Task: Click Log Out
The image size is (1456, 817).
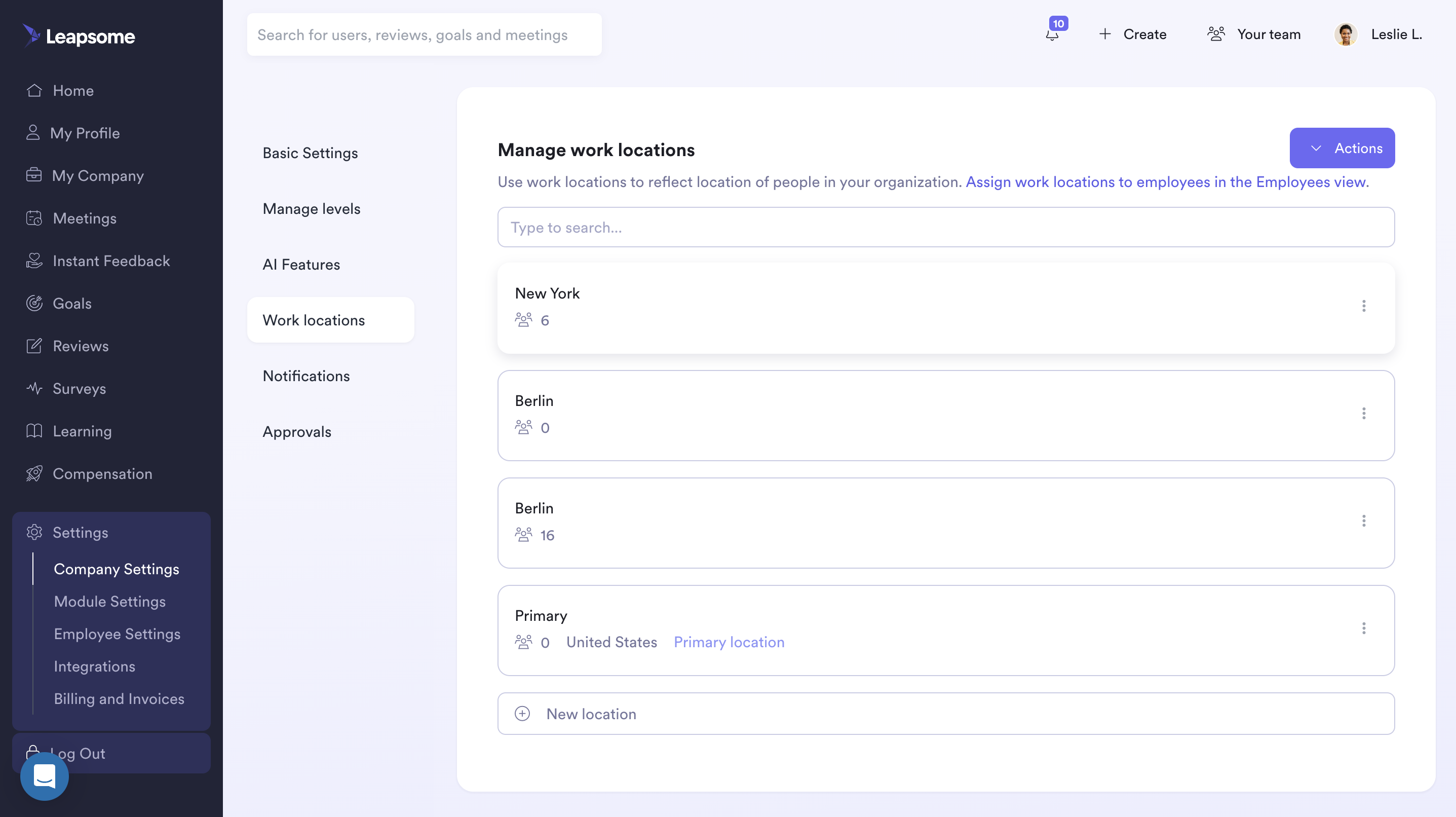Action: point(111,753)
